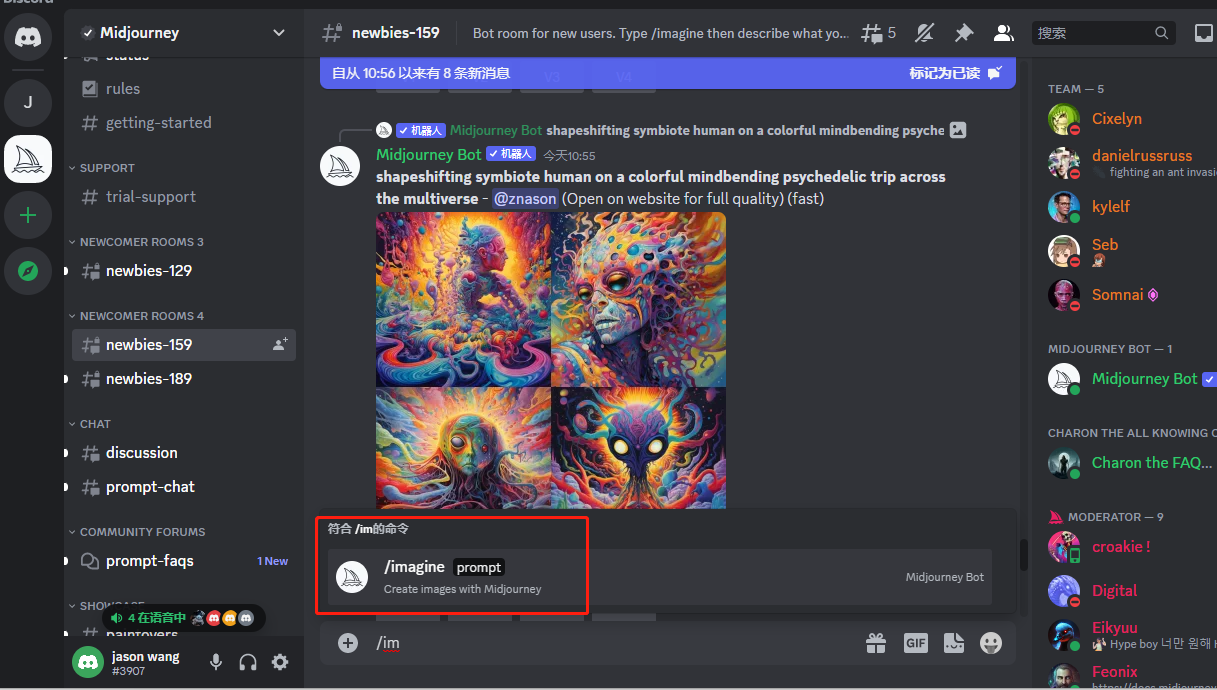Open sticker picker icon
This screenshot has height=690, width=1217.
coord(954,643)
